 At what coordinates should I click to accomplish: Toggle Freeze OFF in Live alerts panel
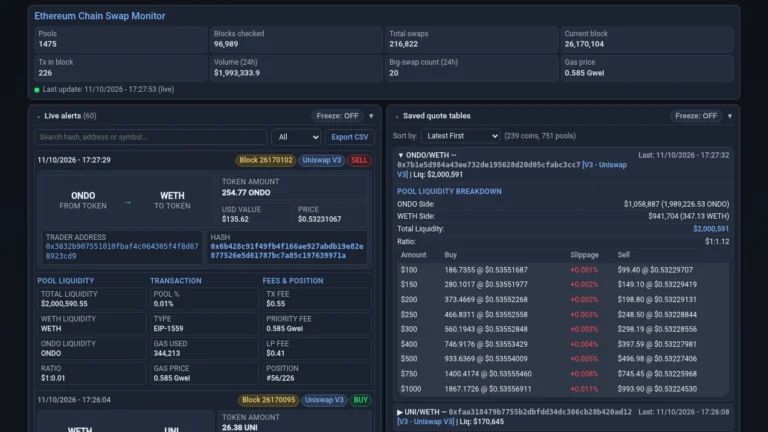337,116
